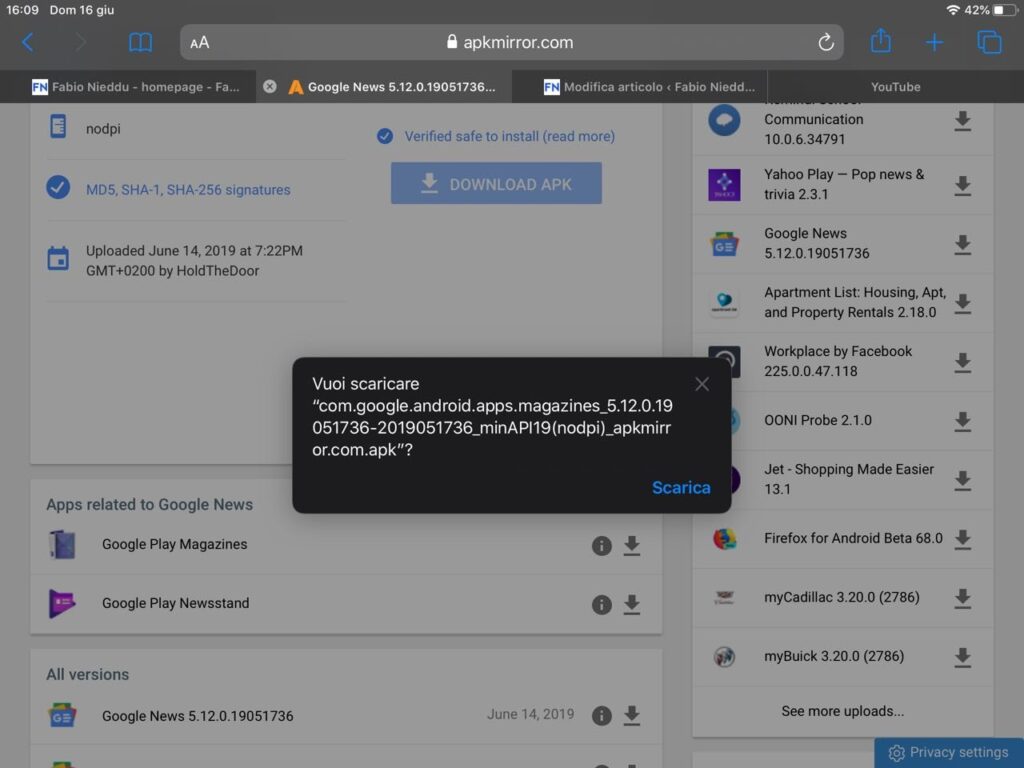This screenshot has width=1024, height=768.
Task: Click Firefox for Android Beta icon
Action: point(724,539)
